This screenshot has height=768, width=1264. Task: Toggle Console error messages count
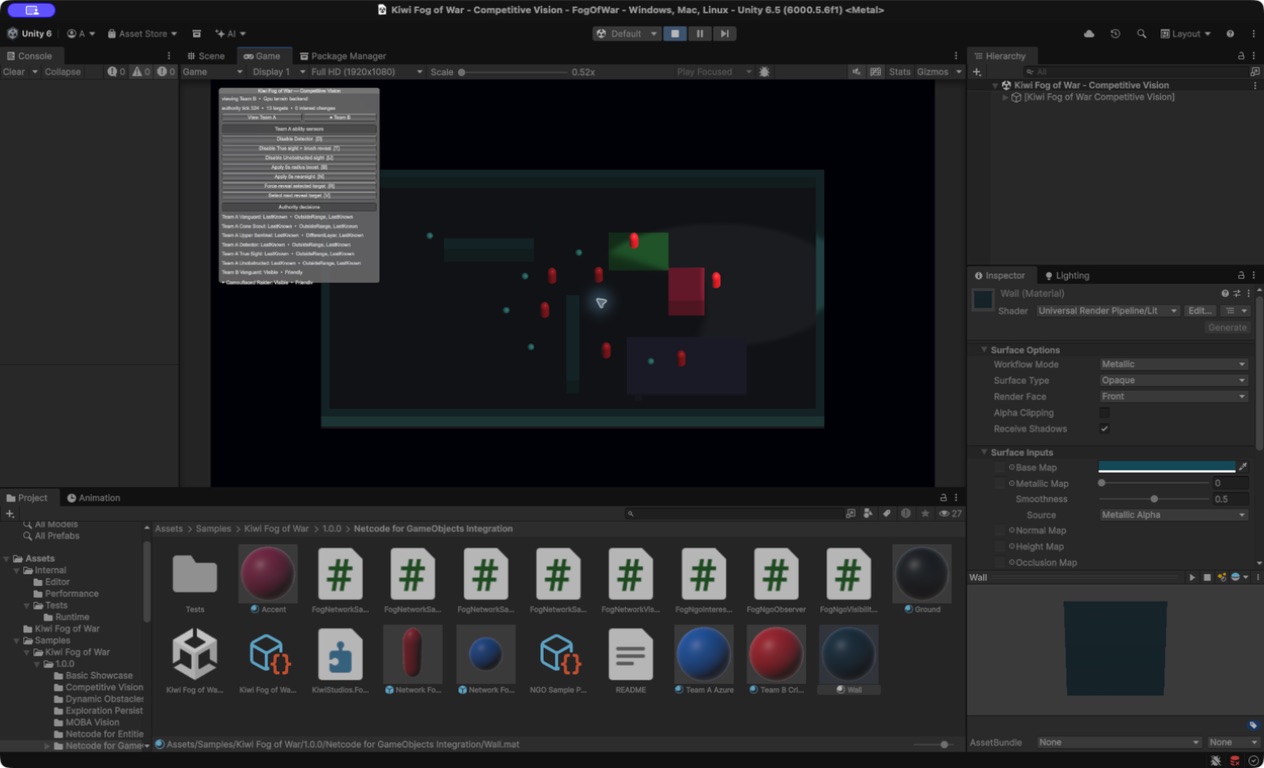tap(166, 72)
